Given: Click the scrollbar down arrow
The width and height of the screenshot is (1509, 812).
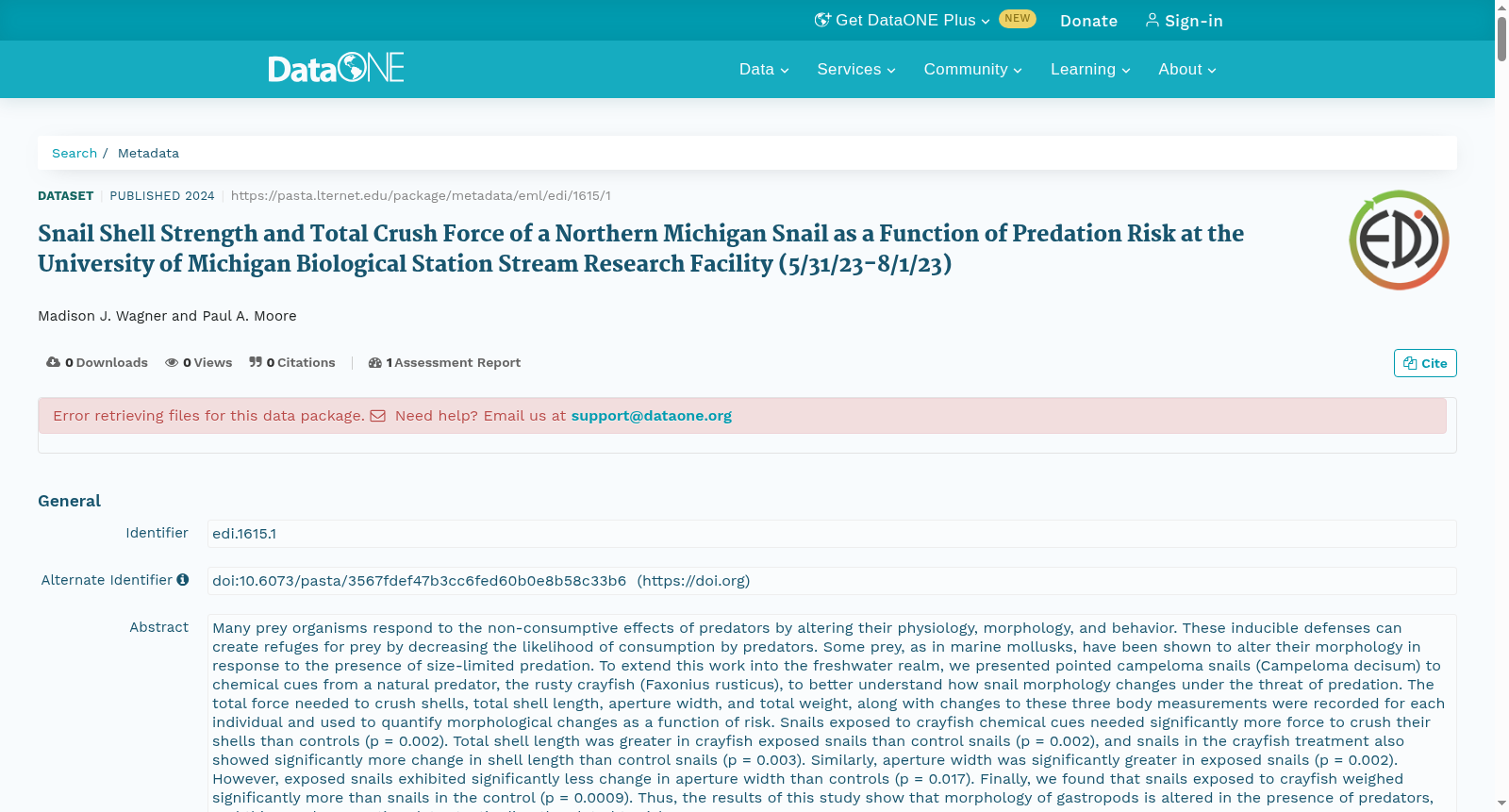Looking at the screenshot, I should 1501,804.
